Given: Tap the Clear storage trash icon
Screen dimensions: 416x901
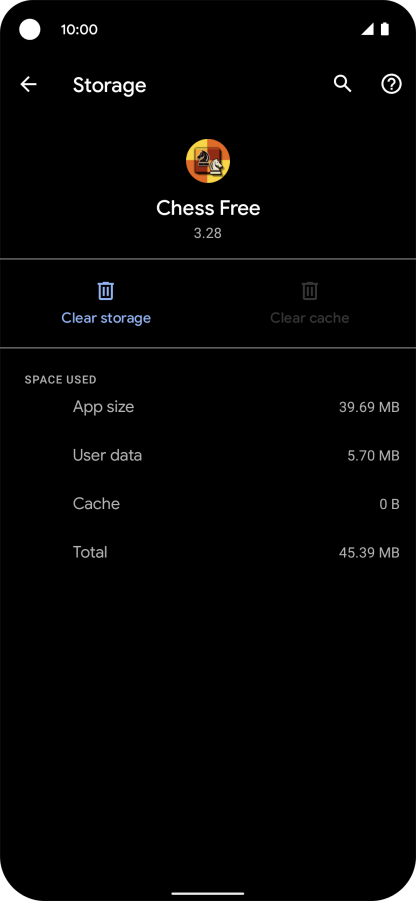Looking at the screenshot, I should (x=106, y=291).
